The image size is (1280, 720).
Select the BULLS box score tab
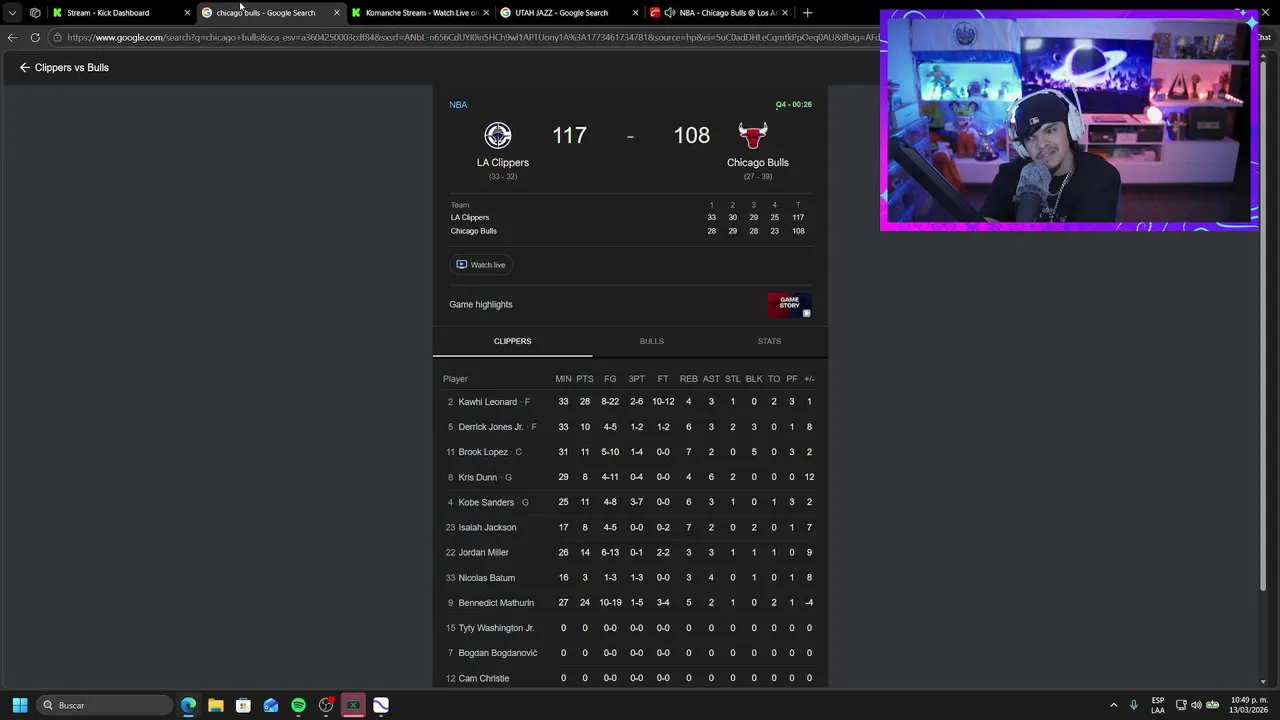click(652, 341)
